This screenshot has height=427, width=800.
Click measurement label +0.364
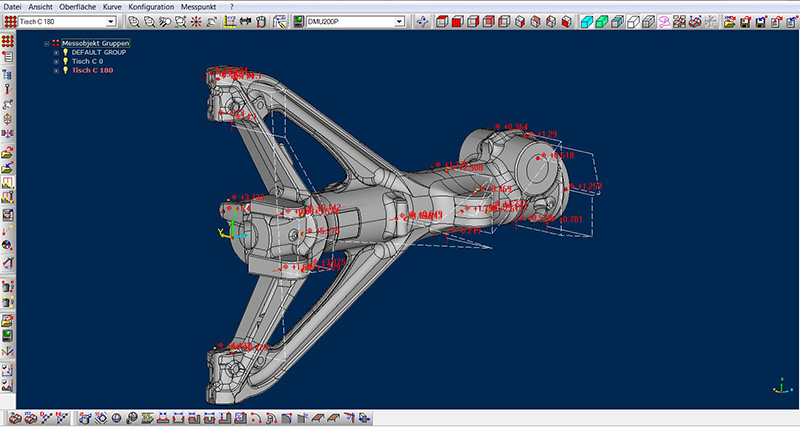click(x=515, y=127)
